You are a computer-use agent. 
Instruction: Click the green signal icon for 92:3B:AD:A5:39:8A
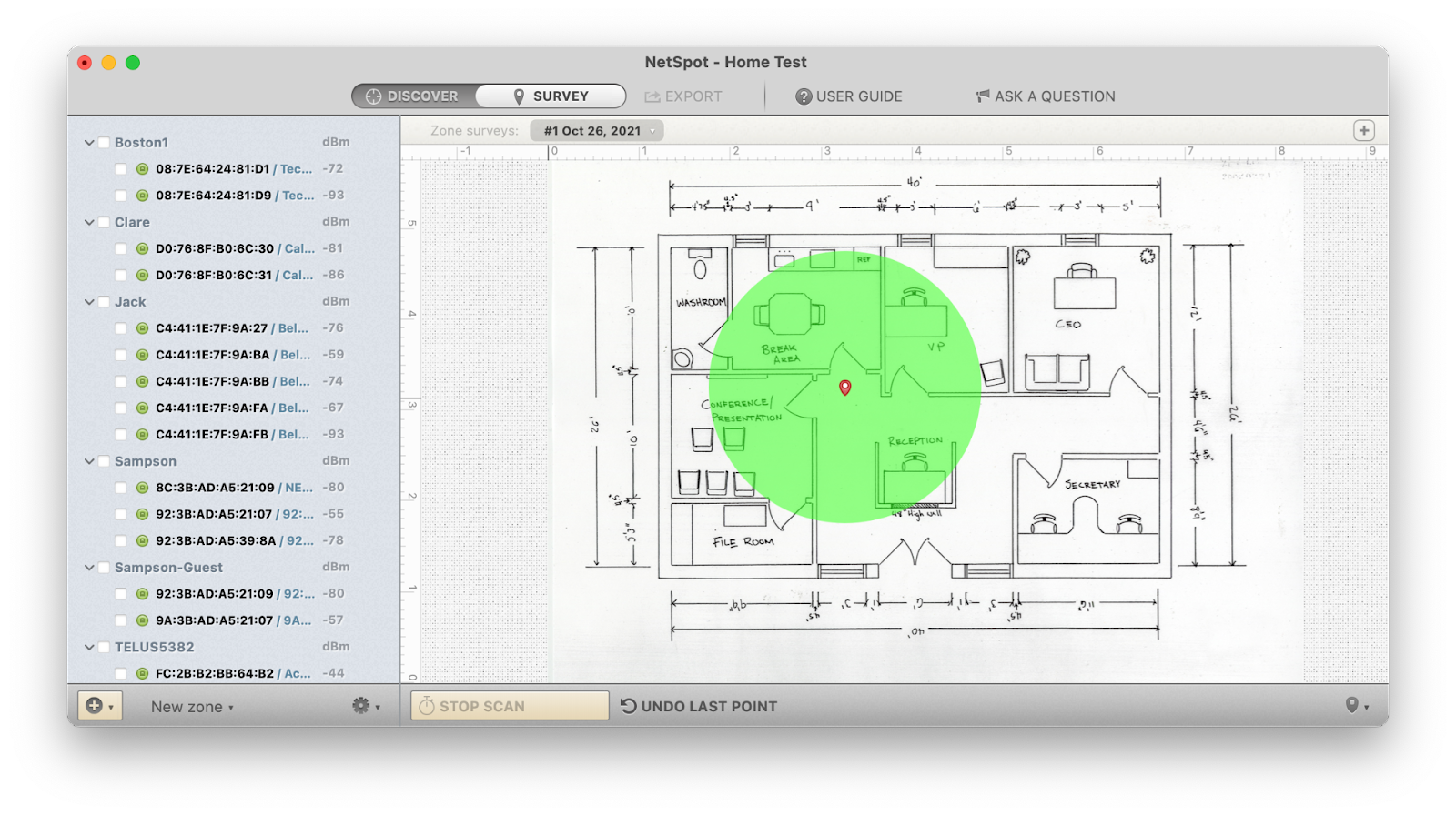click(142, 540)
